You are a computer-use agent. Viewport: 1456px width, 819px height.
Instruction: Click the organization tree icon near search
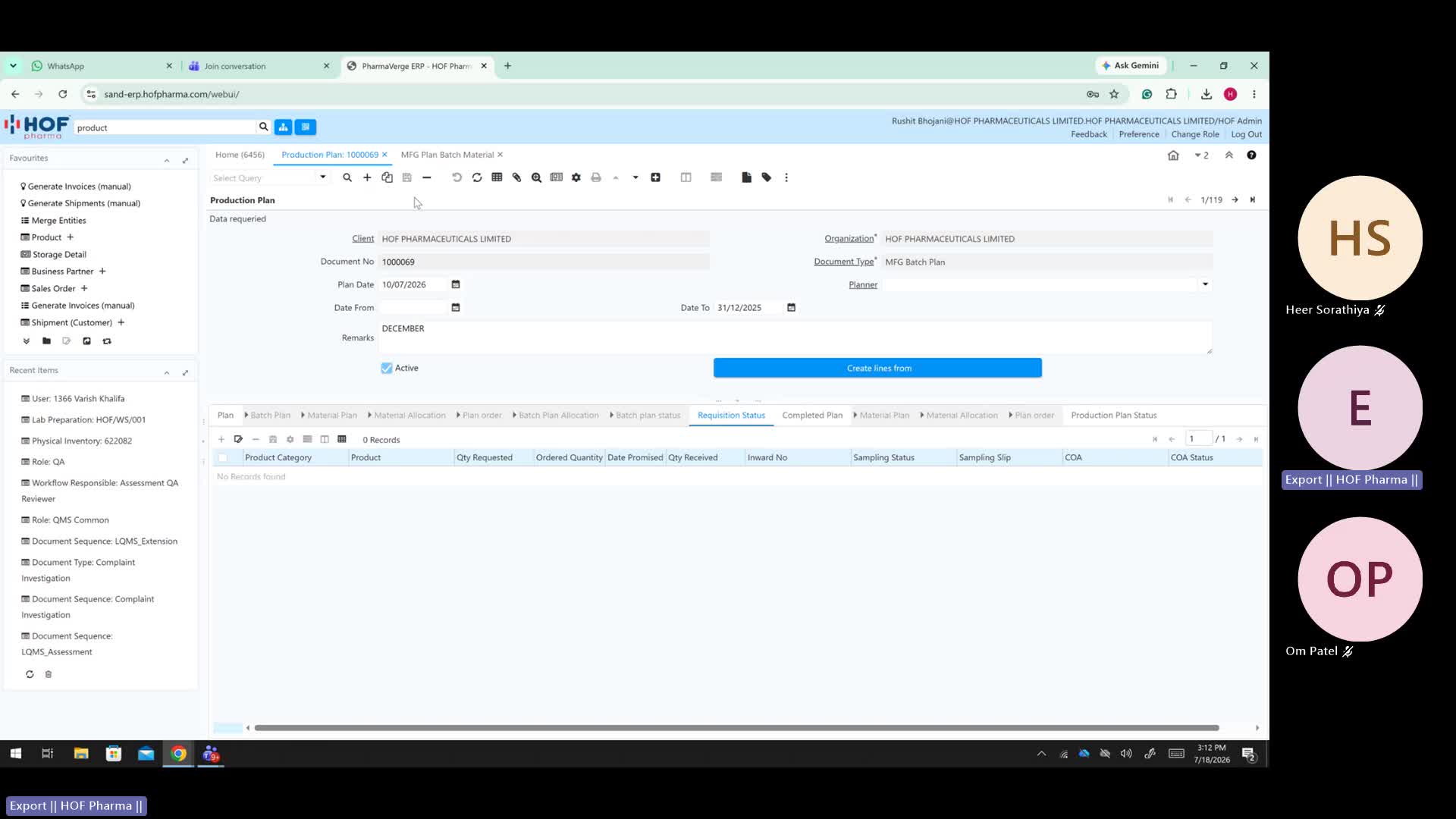tap(283, 127)
